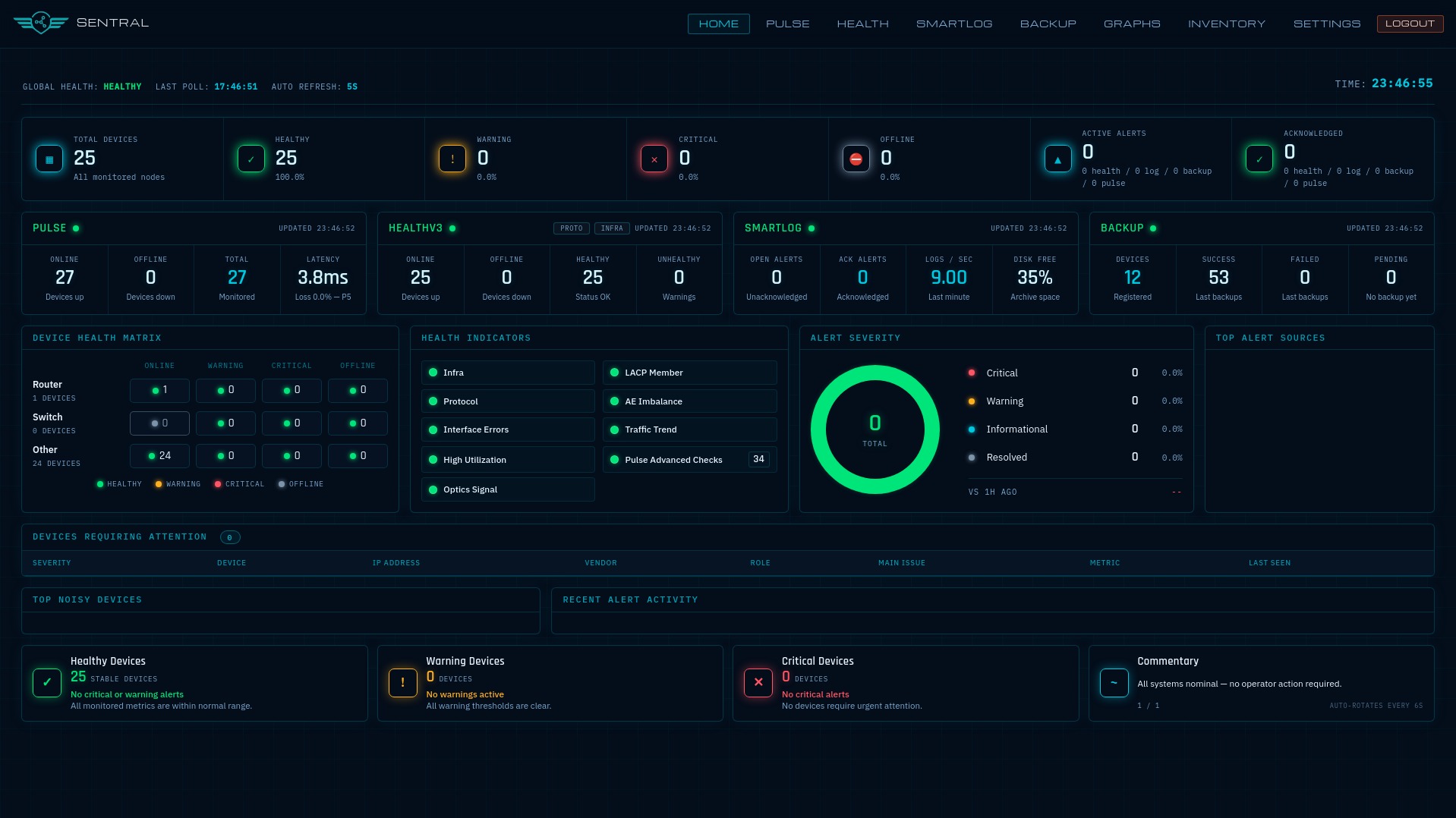1456x818 pixels.
Task: Click the Logs per sec value 9.00
Action: (x=949, y=278)
